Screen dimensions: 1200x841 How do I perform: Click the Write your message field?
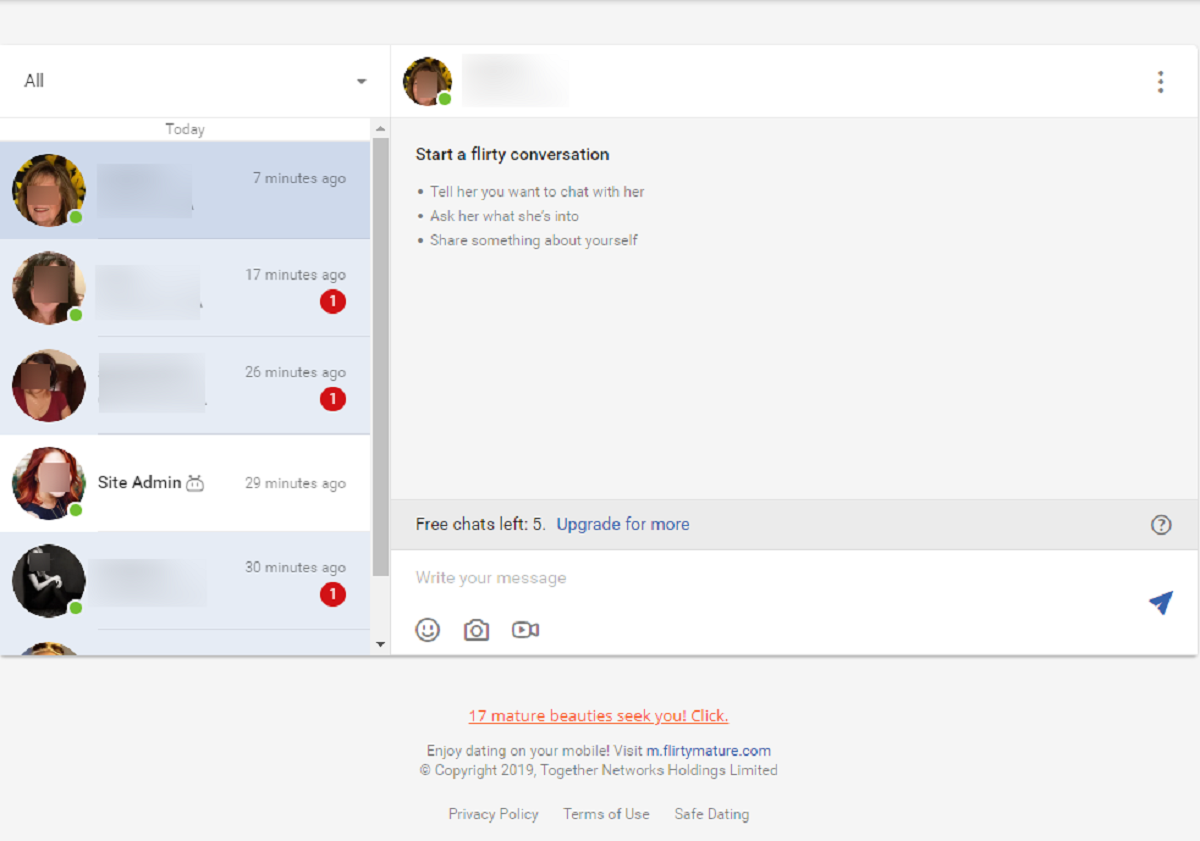pos(760,578)
